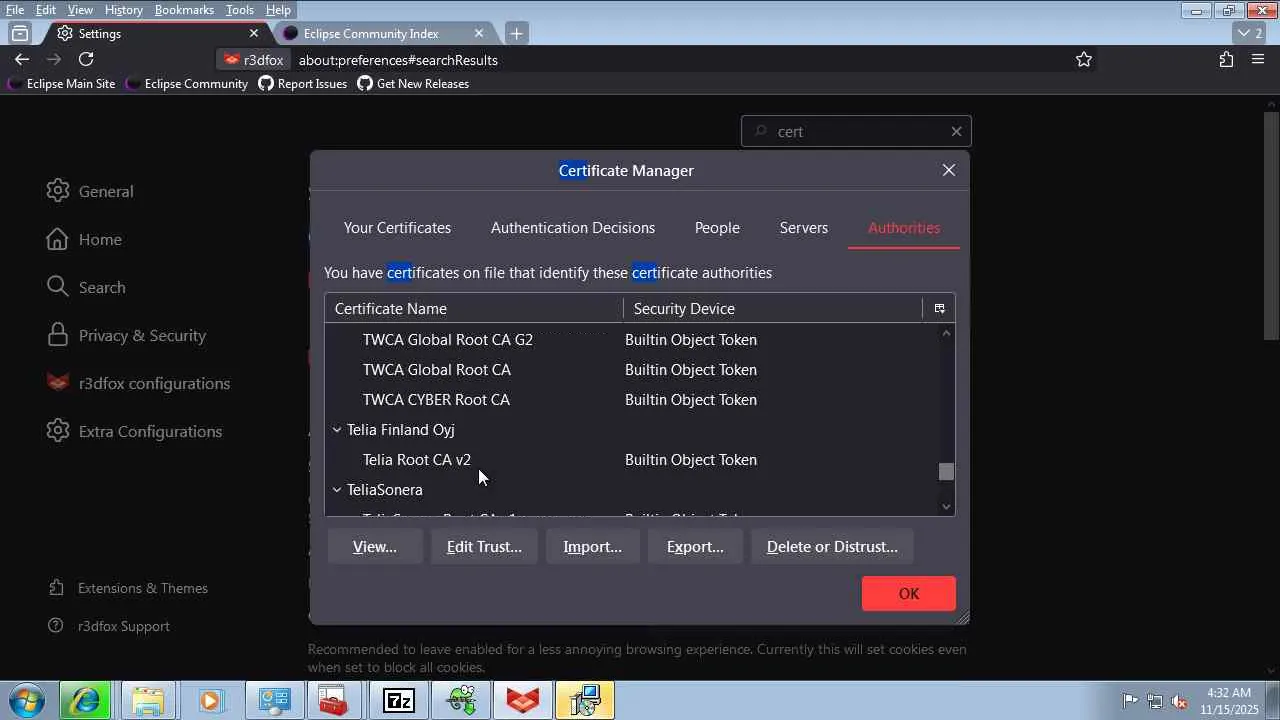Screen dimensions: 1280x720
Task: Open the Windows Start menu
Action: click(27, 700)
